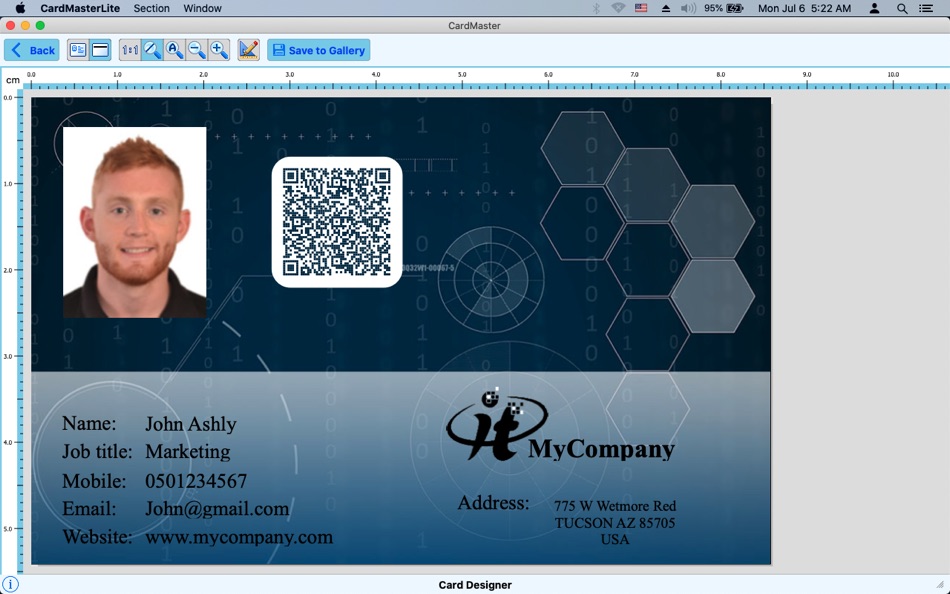Image resolution: width=950 pixels, height=594 pixels.
Task: Select the MyCompany logo on the card
Action: point(560,424)
